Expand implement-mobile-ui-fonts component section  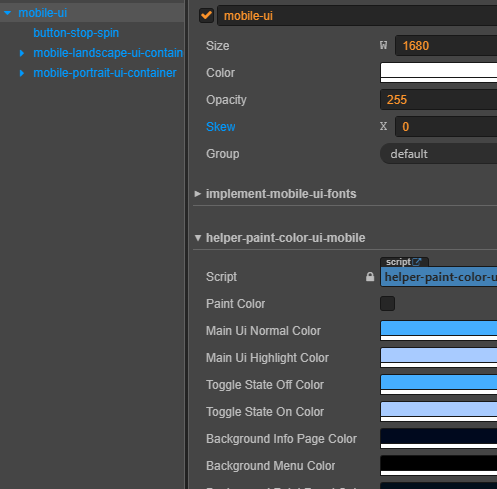pos(198,194)
